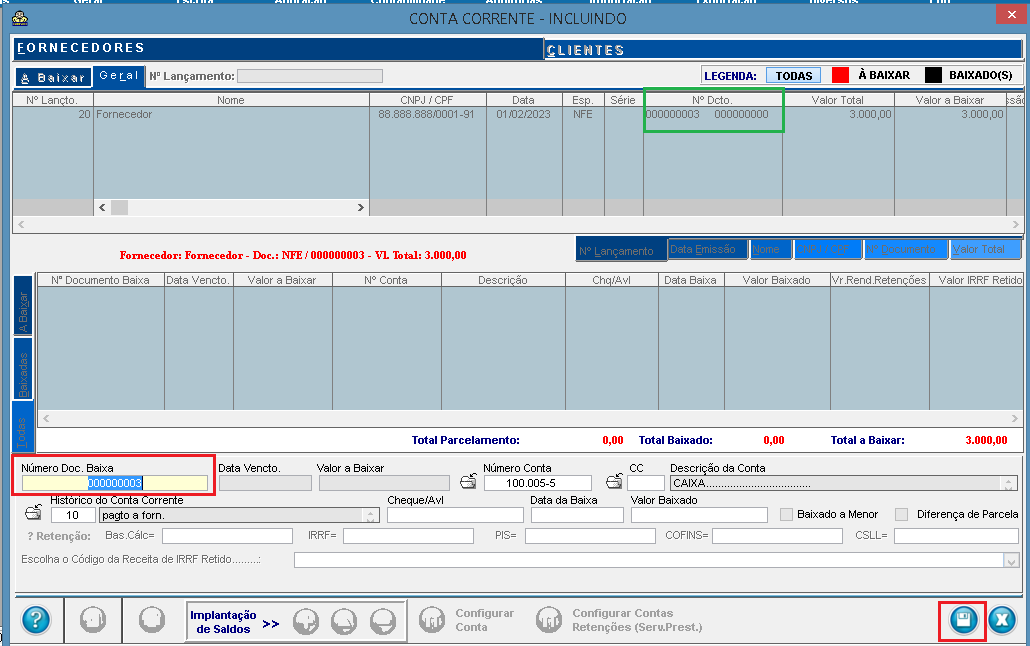Click Configurar Contas Retenções (Serv.Prest.) label

pos(637,620)
